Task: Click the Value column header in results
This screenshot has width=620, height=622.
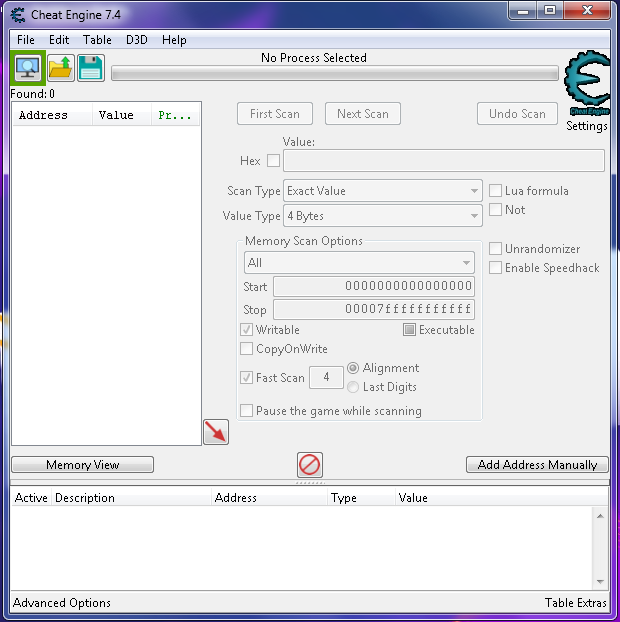Action: [x=122, y=115]
